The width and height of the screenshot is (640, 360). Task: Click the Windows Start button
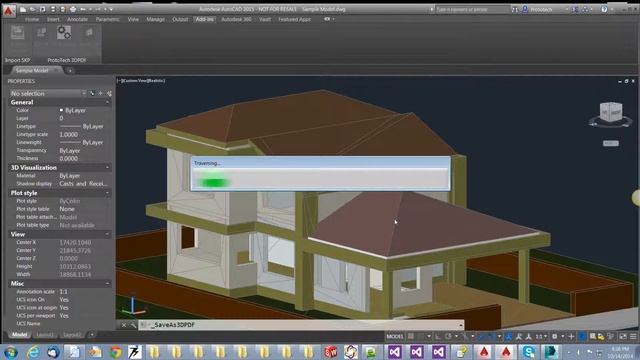[x=10, y=351]
